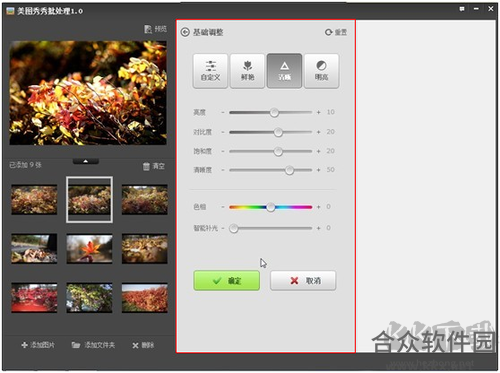This screenshot has width=500, height=373.
Task: Close the 美图秀秀批处理 window
Action: (490, 9)
